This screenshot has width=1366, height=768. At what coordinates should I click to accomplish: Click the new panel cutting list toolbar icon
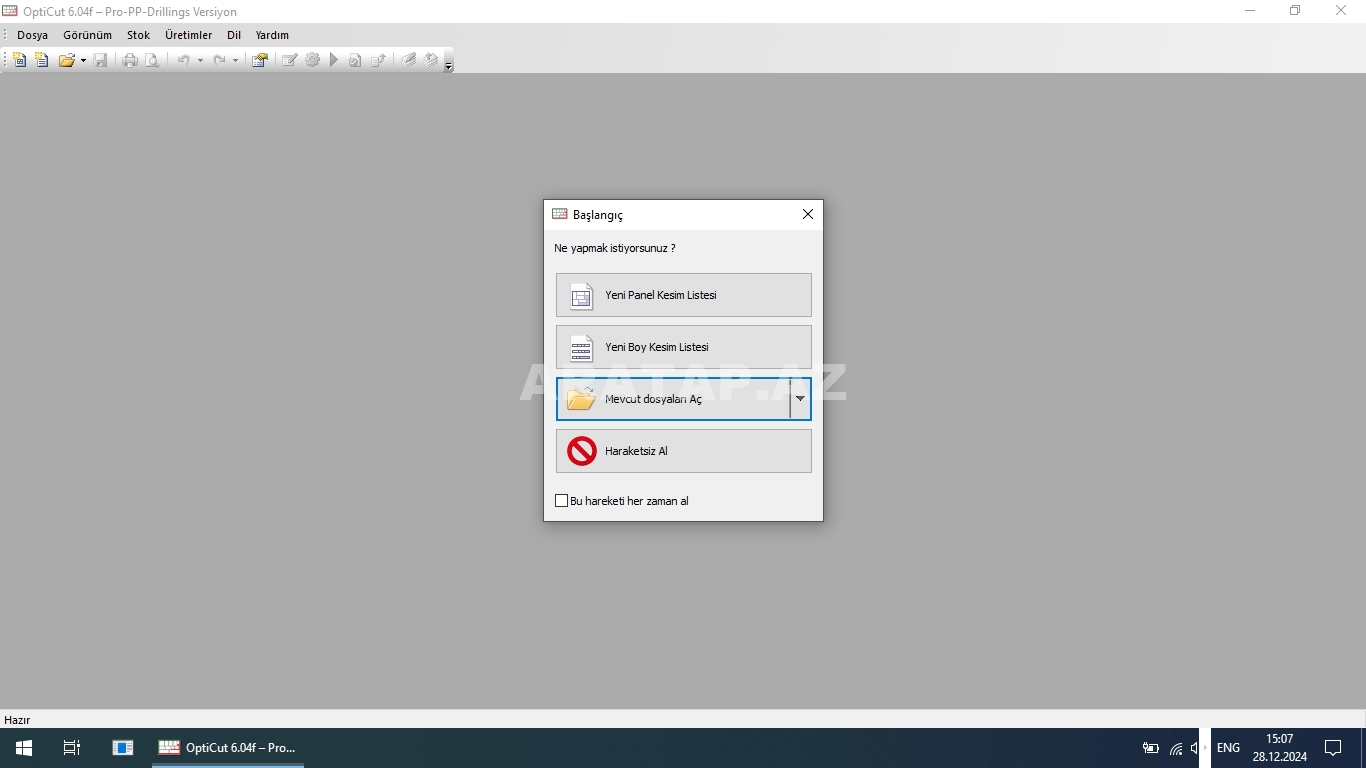(x=19, y=60)
